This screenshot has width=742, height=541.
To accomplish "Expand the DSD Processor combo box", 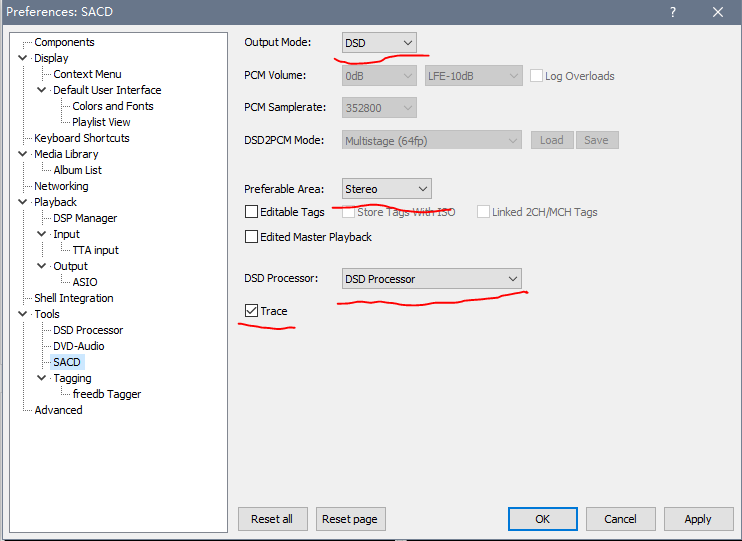I will click(431, 279).
